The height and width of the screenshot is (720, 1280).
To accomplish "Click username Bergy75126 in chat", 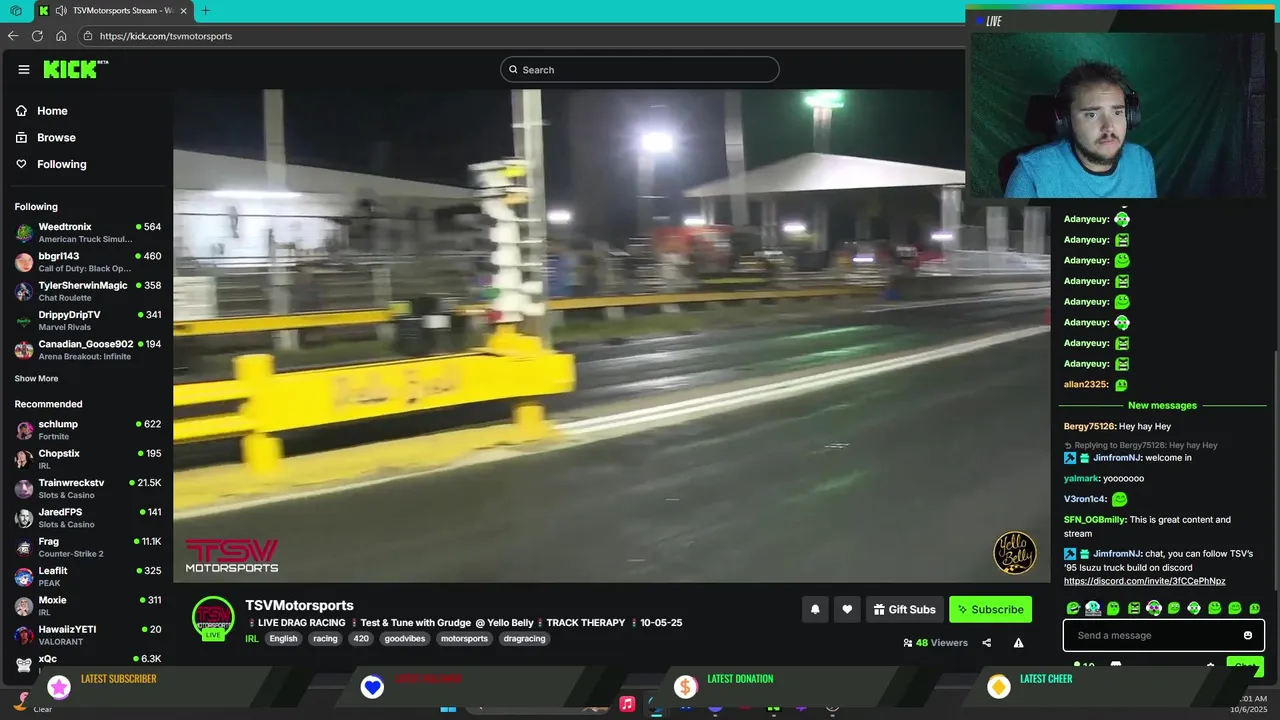I will coord(1090,427).
